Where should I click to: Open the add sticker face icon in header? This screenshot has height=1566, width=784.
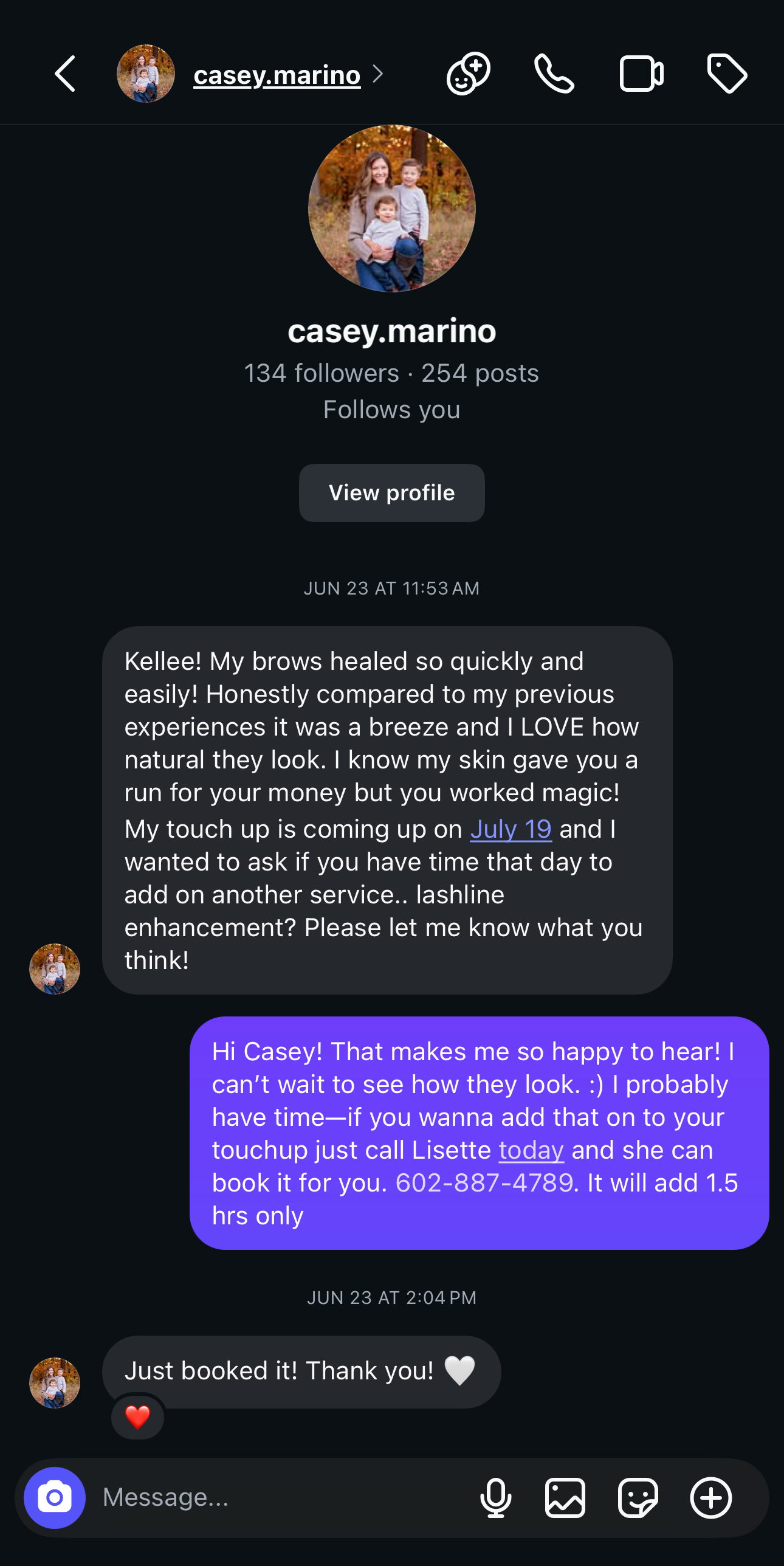pyautogui.click(x=469, y=74)
